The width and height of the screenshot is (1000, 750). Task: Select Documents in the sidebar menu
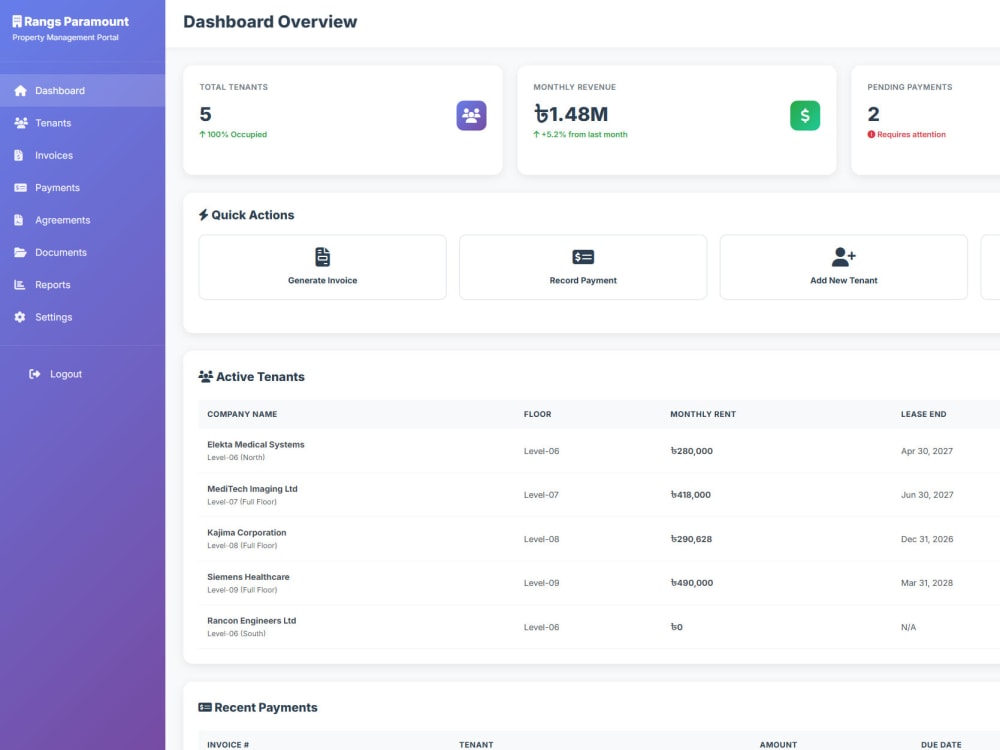click(82, 253)
